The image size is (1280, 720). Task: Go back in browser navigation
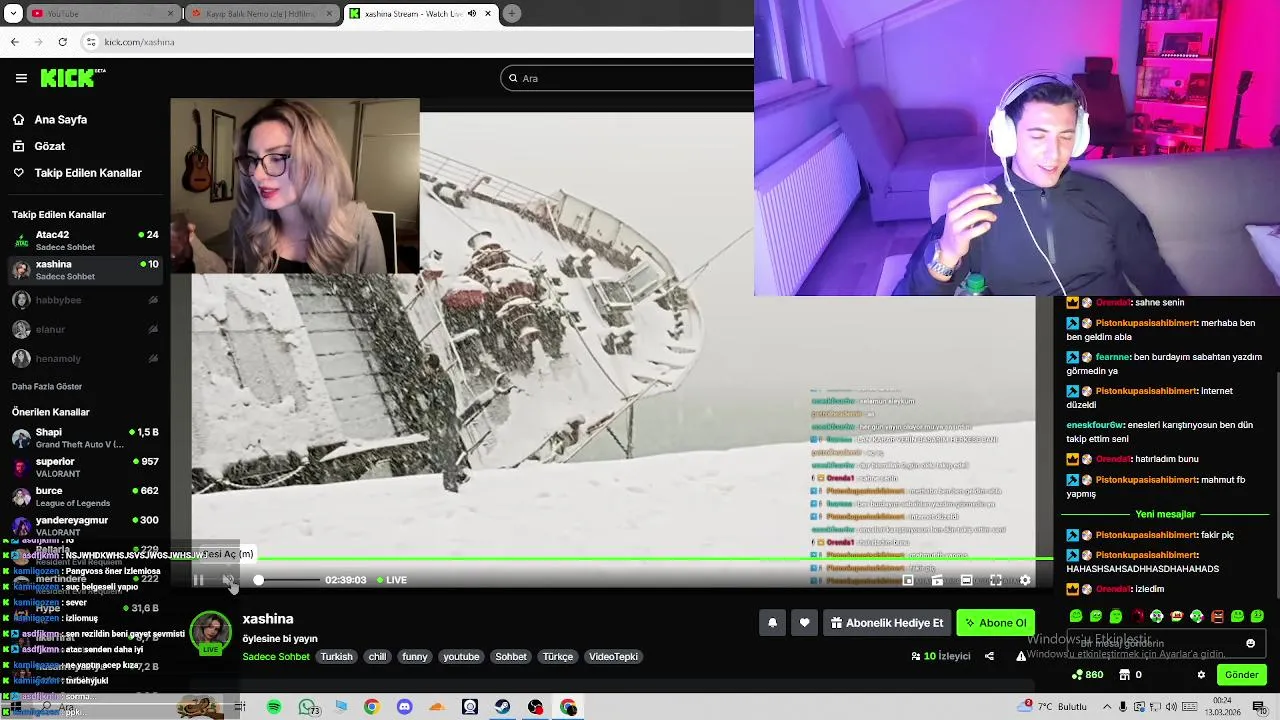click(14, 42)
